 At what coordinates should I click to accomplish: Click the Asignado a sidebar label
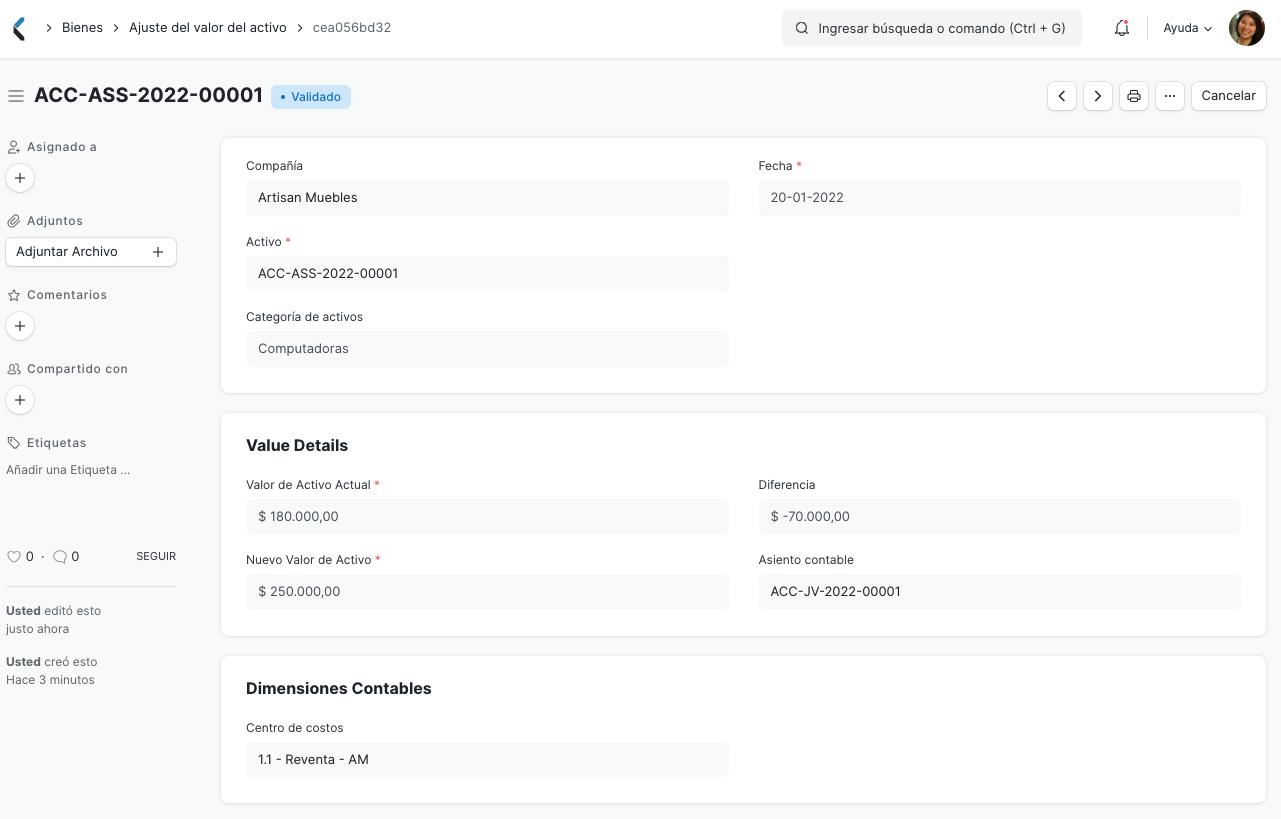tap(61, 147)
